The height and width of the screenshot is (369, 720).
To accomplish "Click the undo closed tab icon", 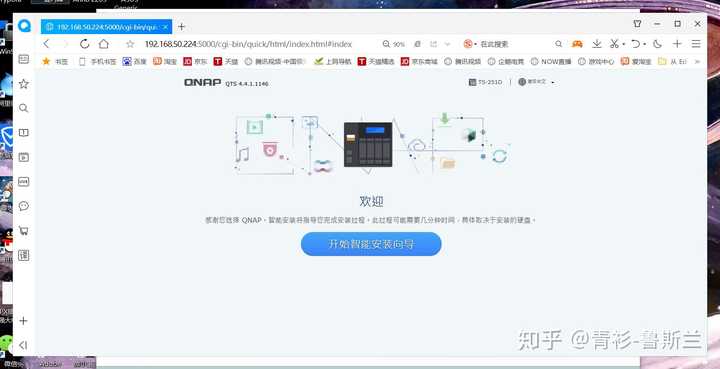I will point(636,44).
